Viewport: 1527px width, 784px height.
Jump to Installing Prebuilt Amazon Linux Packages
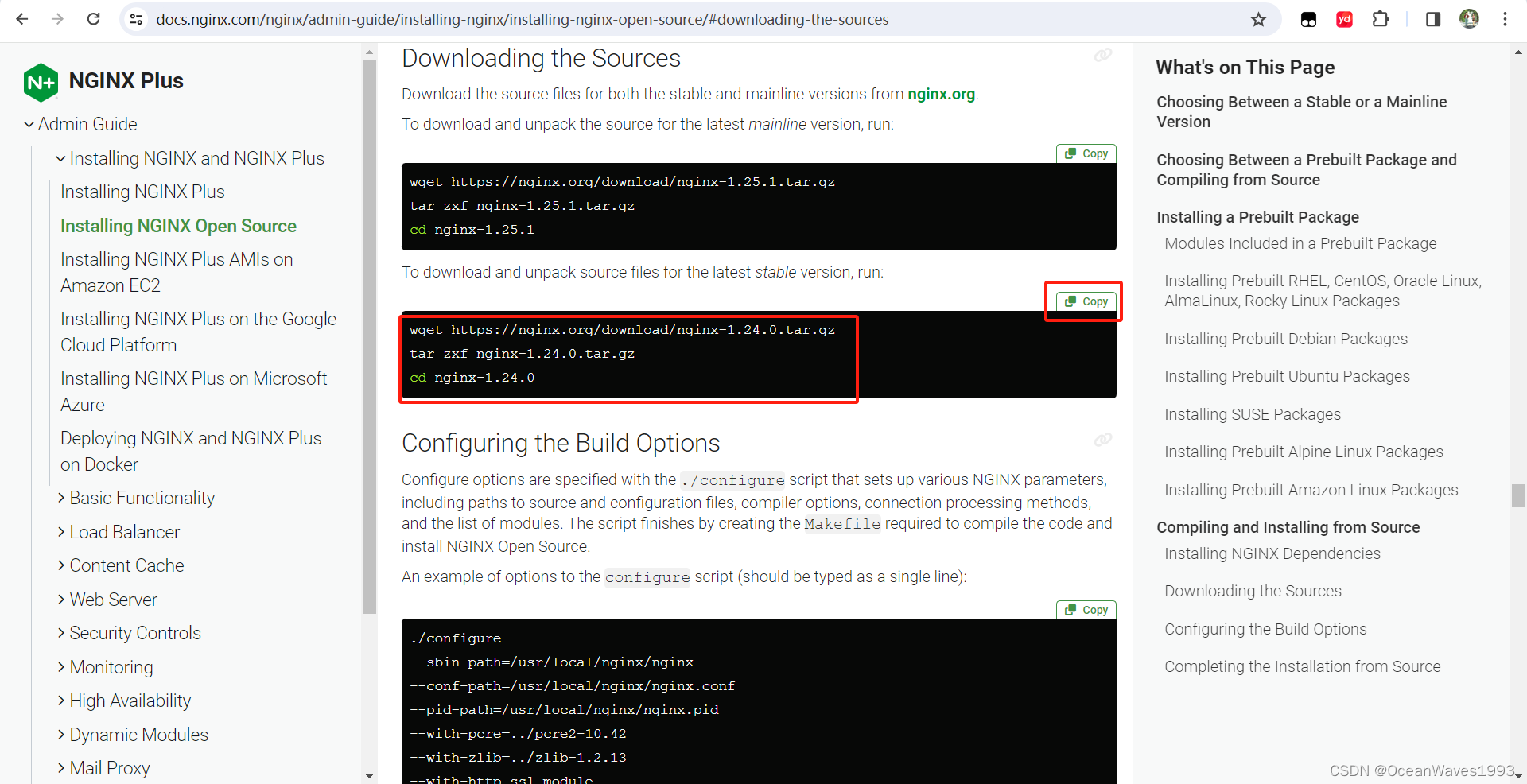1311,490
